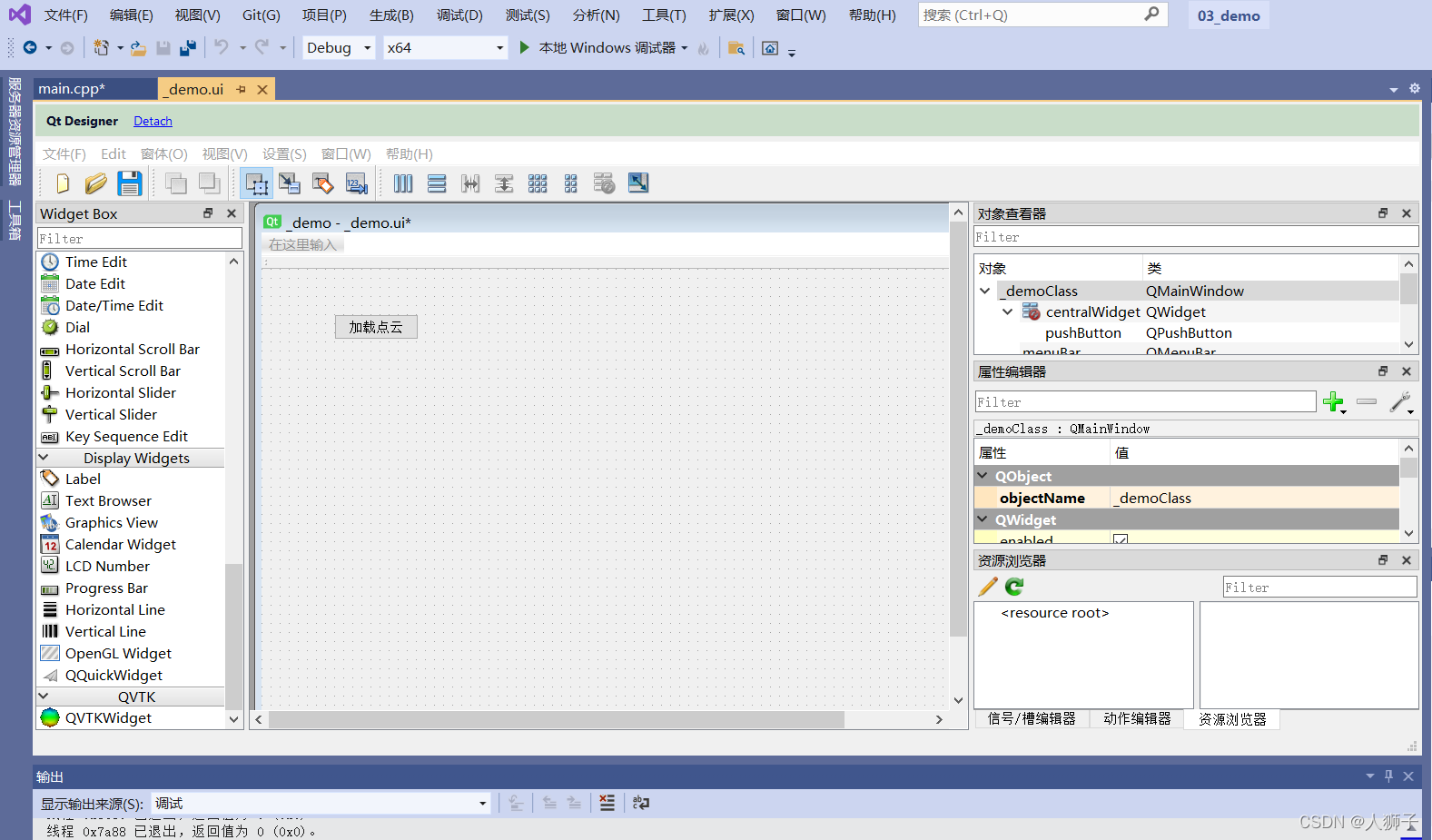The width and height of the screenshot is (1432, 840).
Task: Pin the output panel with pushpin toggle
Action: [1388, 776]
